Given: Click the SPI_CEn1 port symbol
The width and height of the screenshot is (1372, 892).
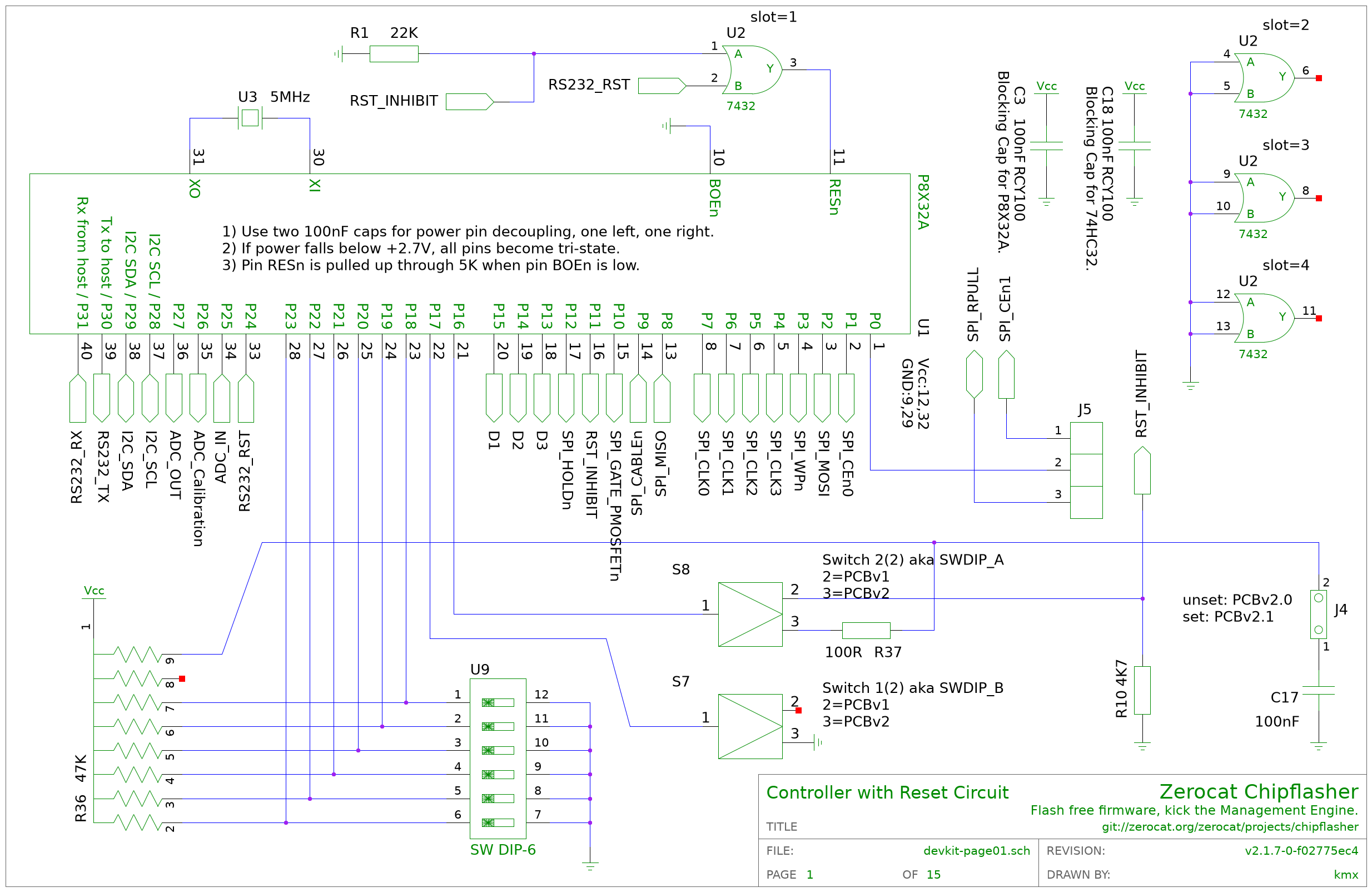Looking at the screenshot, I should pos(1007,374).
